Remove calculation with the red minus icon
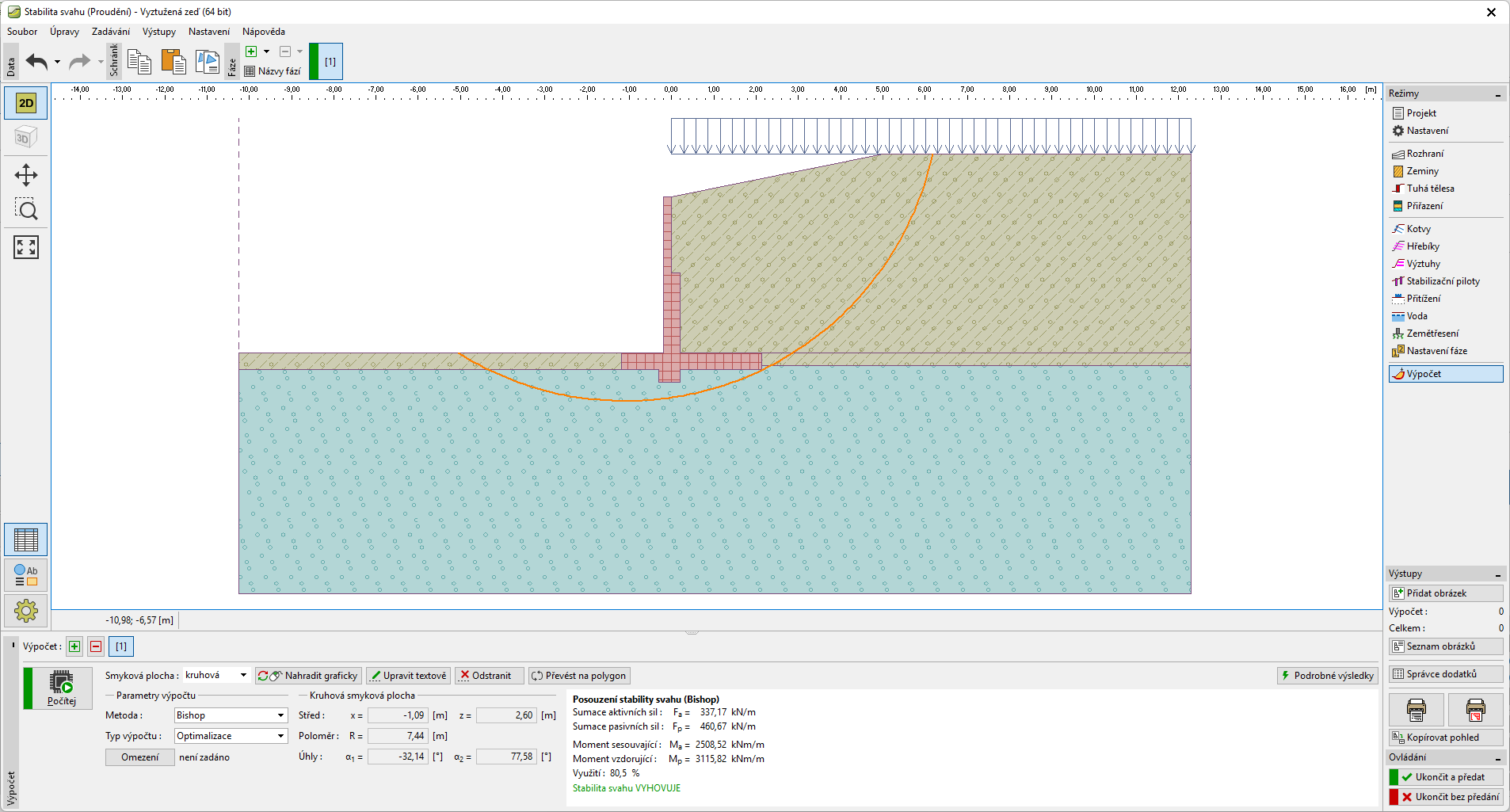The image size is (1510, 812). (96, 646)
